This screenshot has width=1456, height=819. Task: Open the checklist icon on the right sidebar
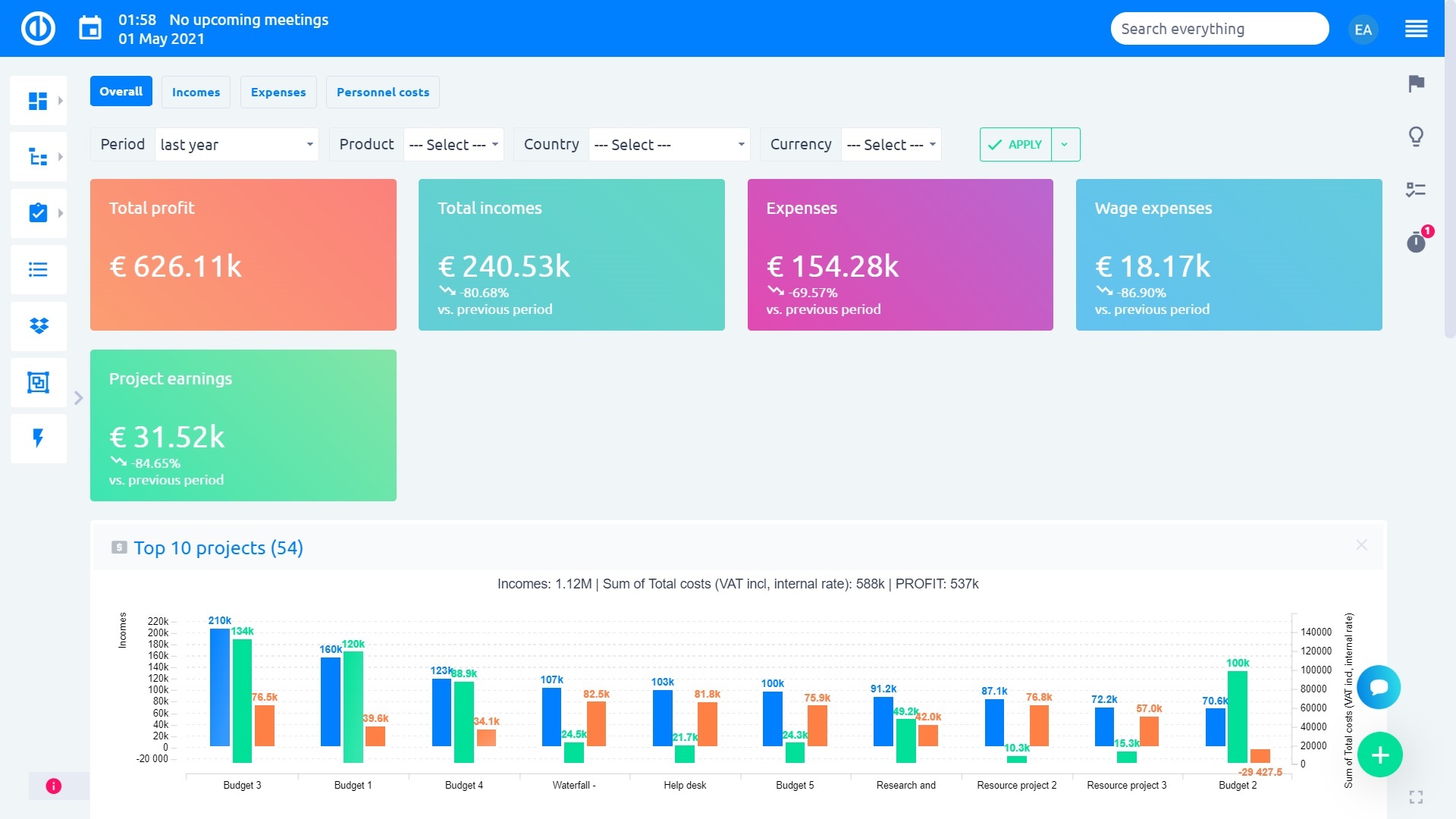coord(1415,191)
